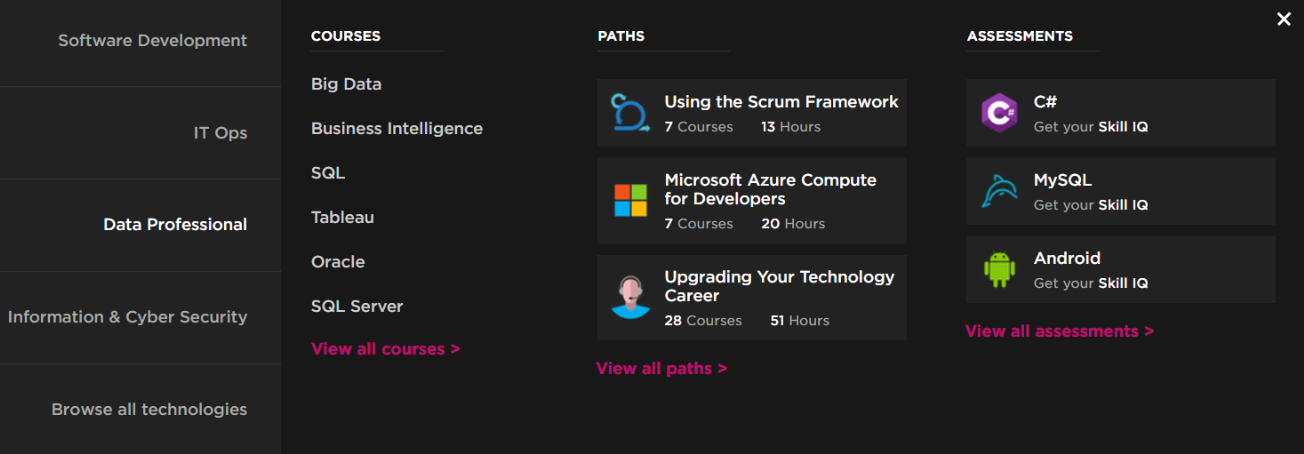Click View all paths link
1304x454 pixels.
(x=661, y=368)
